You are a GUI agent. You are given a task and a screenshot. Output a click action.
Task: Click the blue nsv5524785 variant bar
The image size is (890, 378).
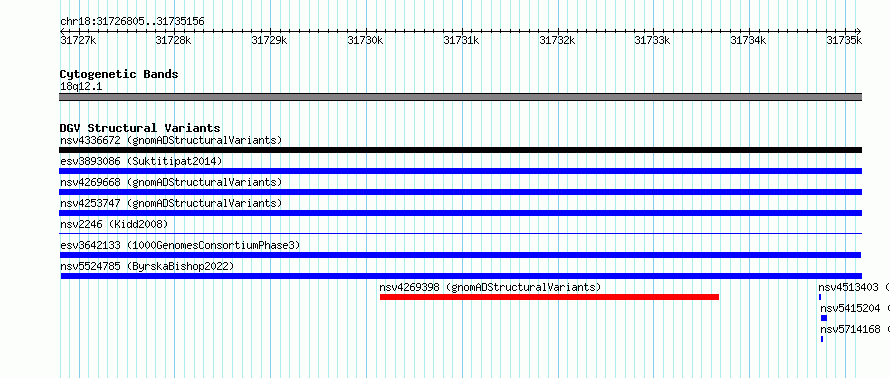[461, 276]
